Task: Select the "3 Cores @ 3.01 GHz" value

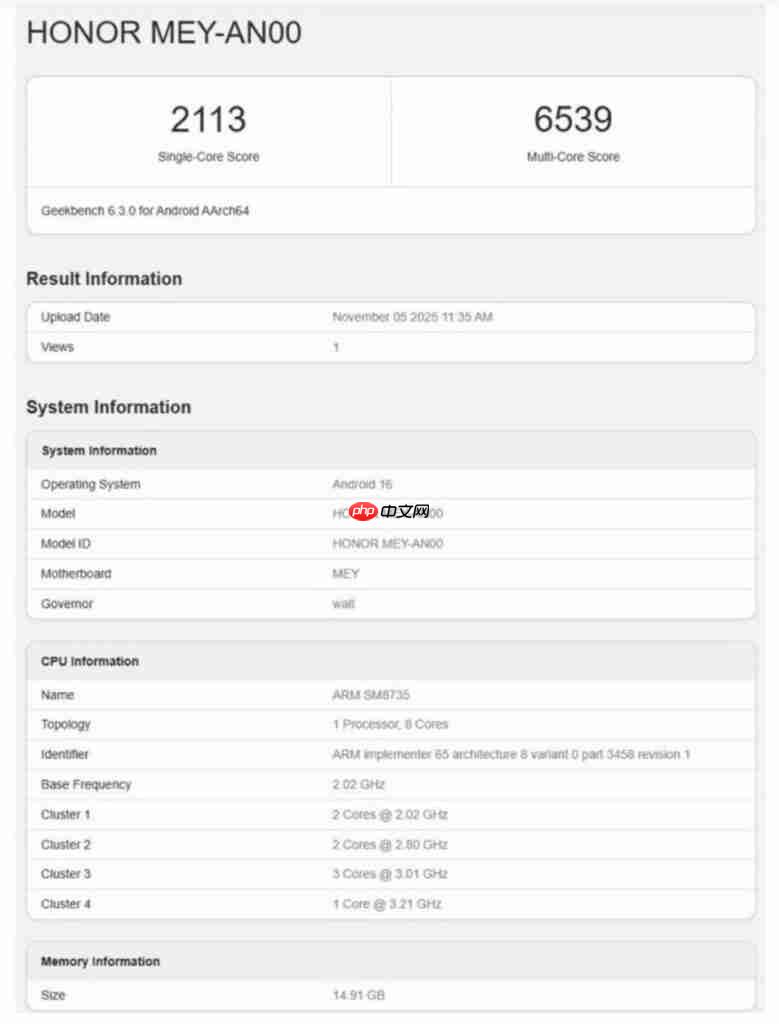Action: (390, 874)
